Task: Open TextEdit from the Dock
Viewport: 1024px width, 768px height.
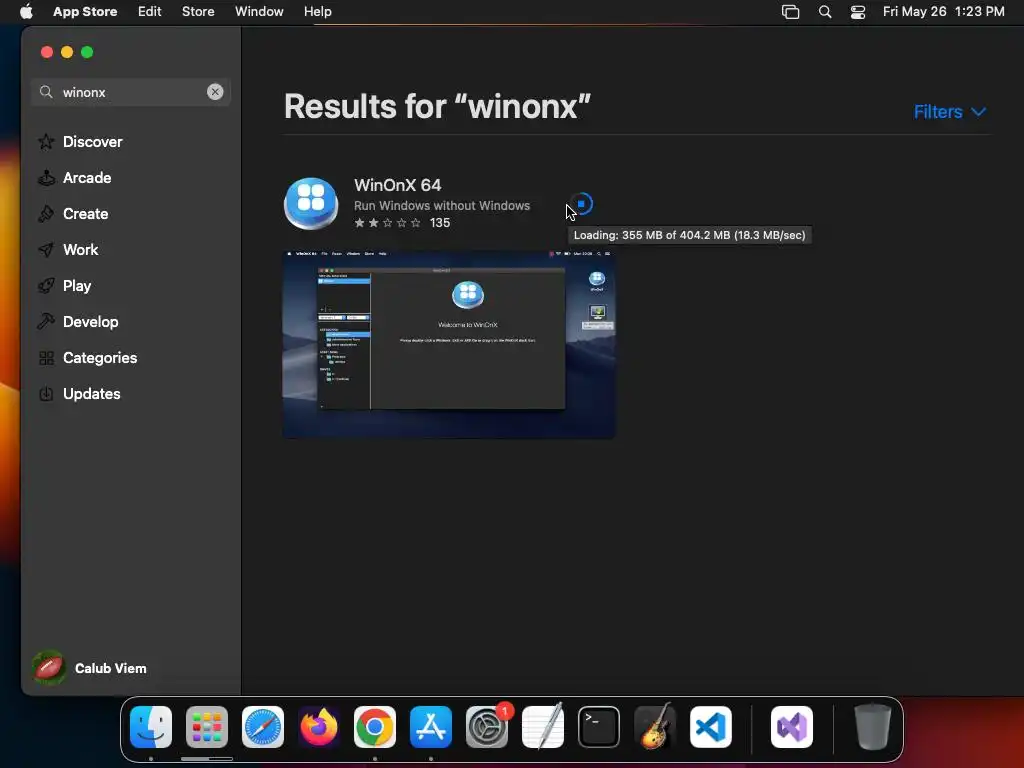Action: coord(543,727)
